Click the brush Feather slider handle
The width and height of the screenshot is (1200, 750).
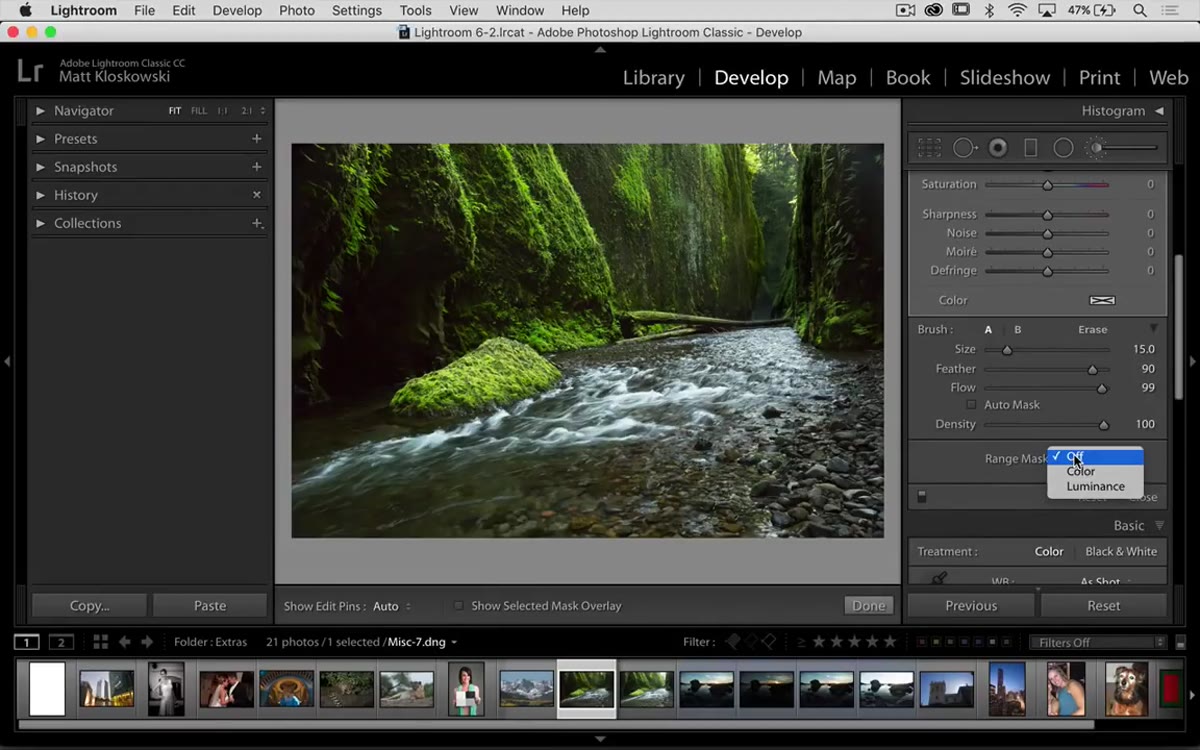point(1092,369)
